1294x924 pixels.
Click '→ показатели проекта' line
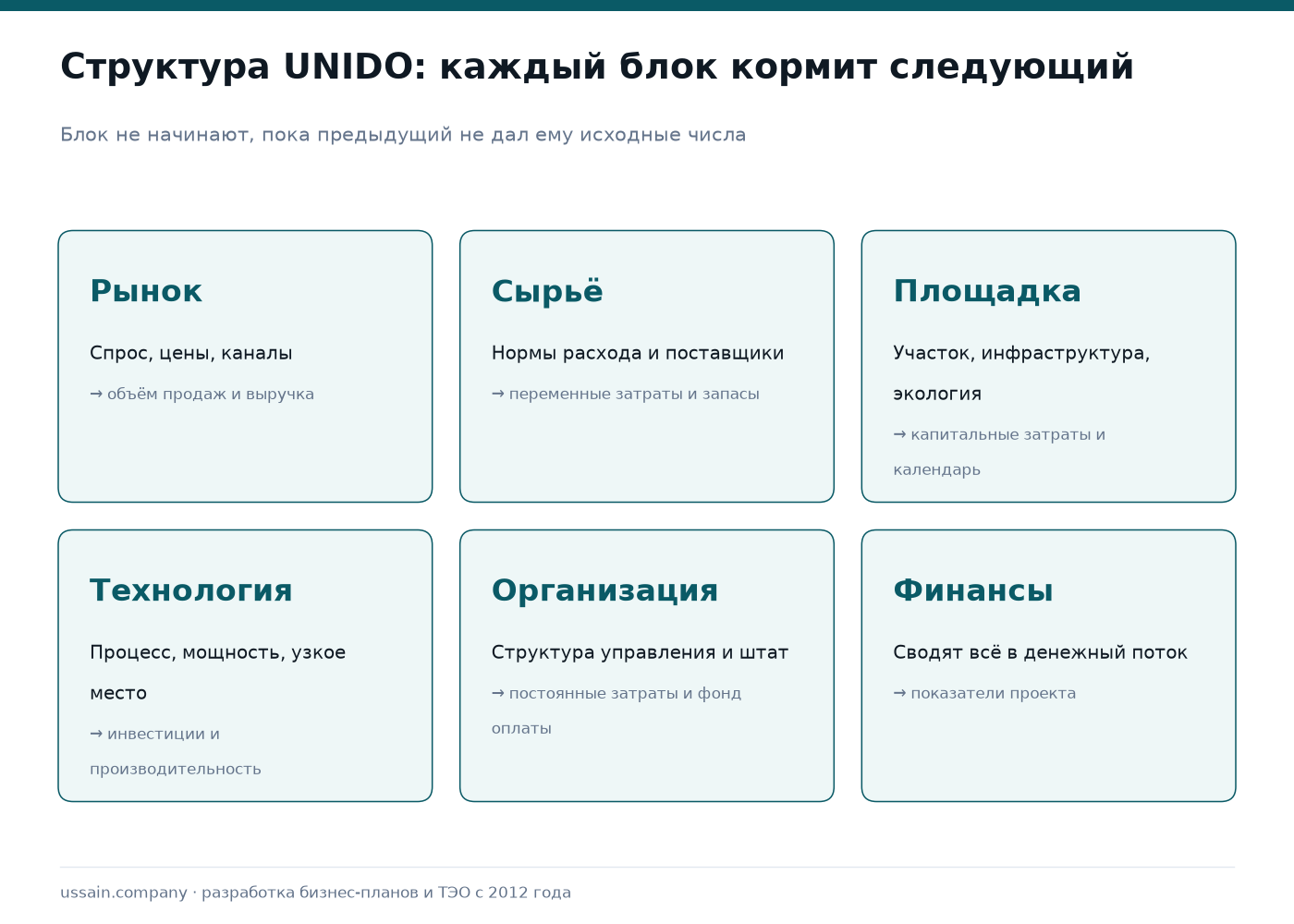point(985,694)
